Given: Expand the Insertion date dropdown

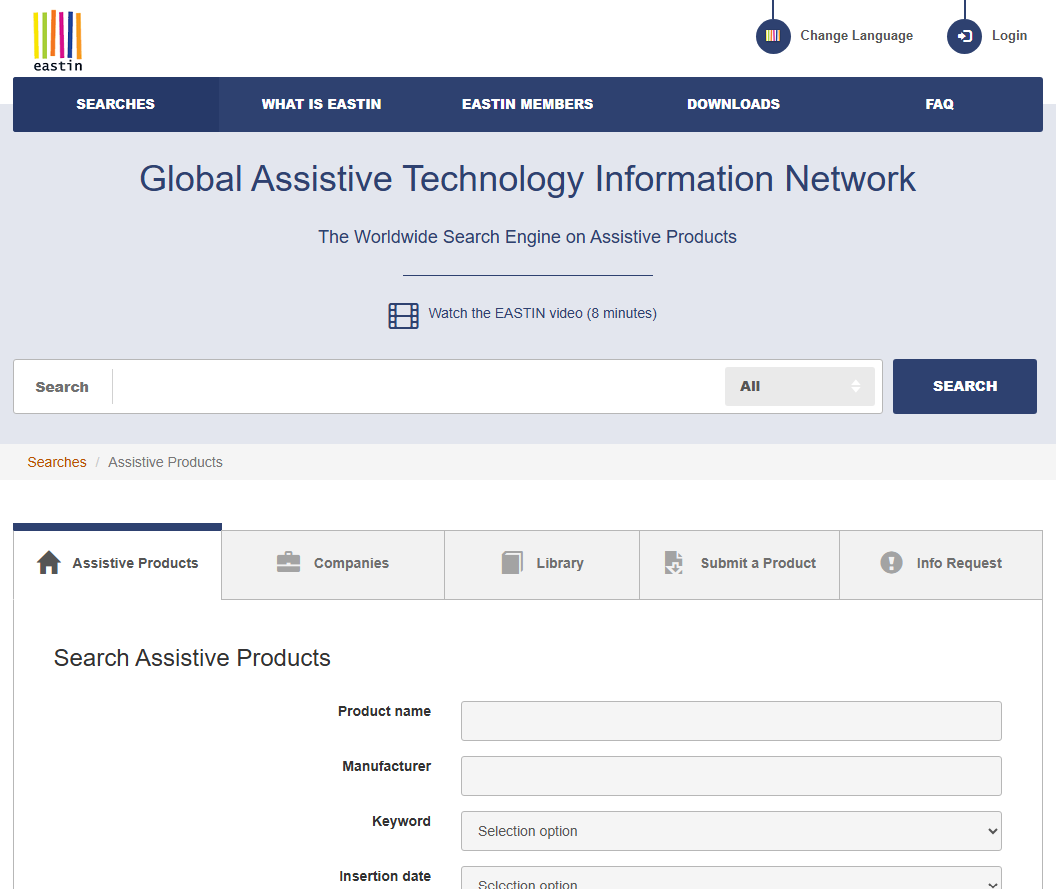Looking at the screenshot, I should click(731, 880).
